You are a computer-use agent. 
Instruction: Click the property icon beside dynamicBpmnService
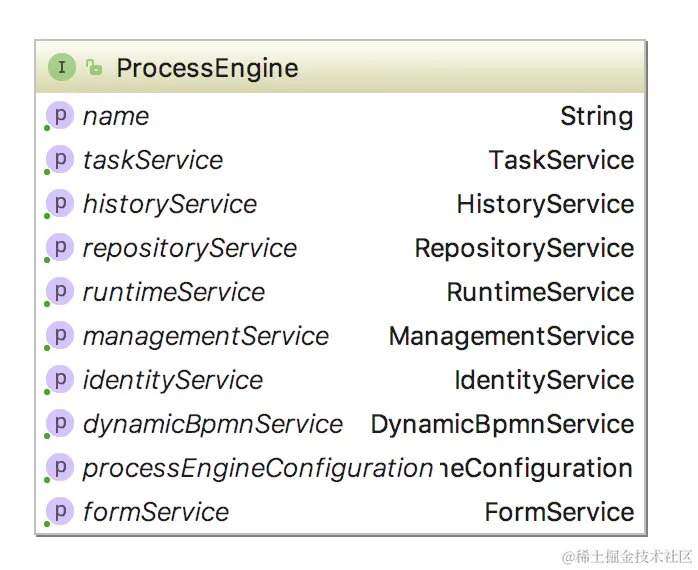pos(60,424)
